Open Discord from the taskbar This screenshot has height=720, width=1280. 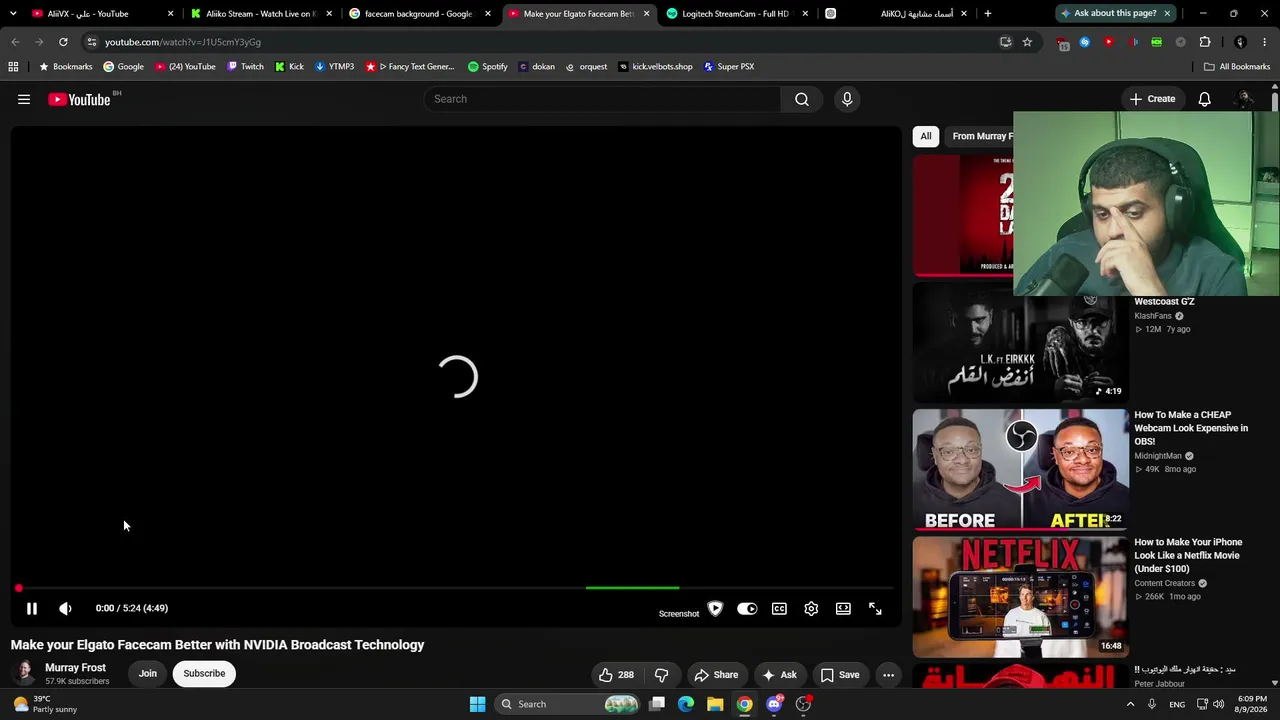tap(774, 704)
